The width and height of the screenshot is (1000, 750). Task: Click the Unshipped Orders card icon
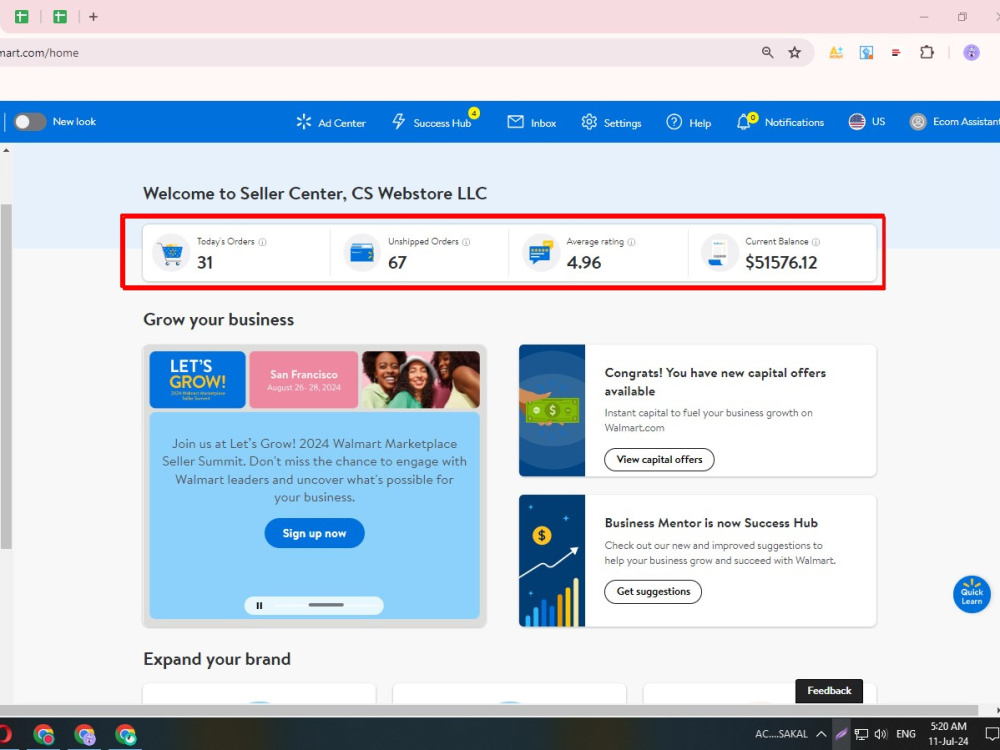click(x=362, y=253)
